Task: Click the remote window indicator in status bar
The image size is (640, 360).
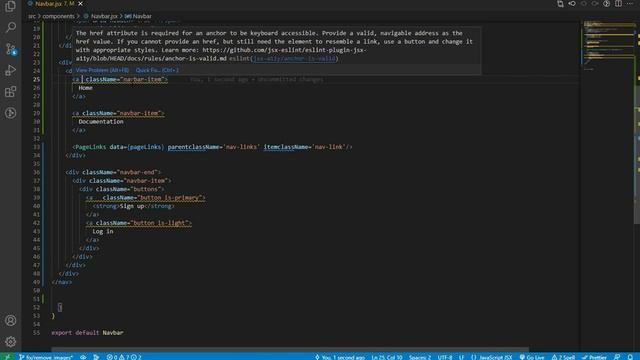Action: tap(7, 357)
